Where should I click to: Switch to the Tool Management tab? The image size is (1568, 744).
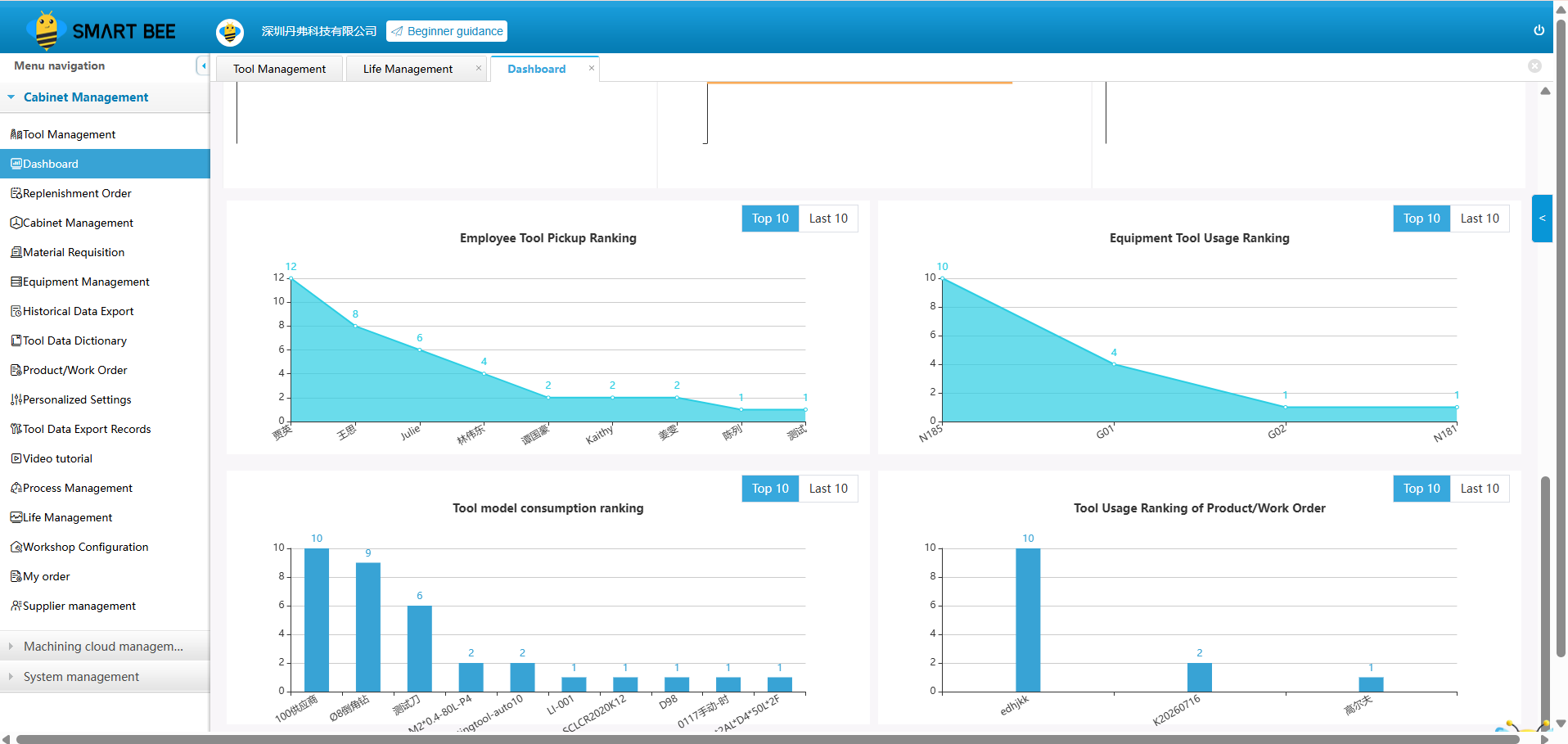[279, 69]
